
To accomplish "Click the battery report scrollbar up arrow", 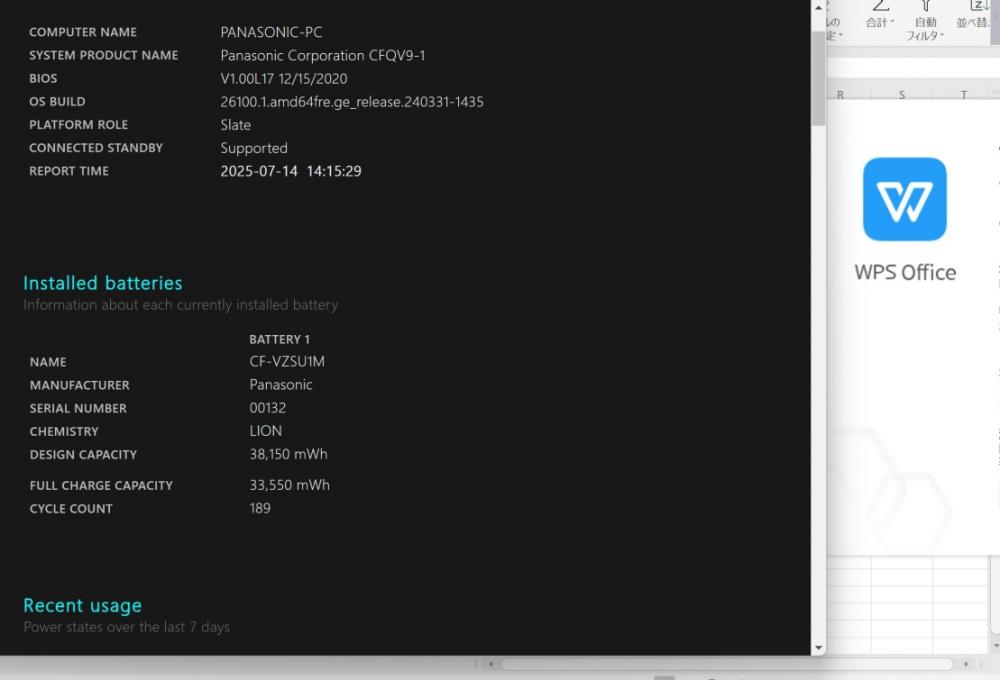I will pos(818,7).
